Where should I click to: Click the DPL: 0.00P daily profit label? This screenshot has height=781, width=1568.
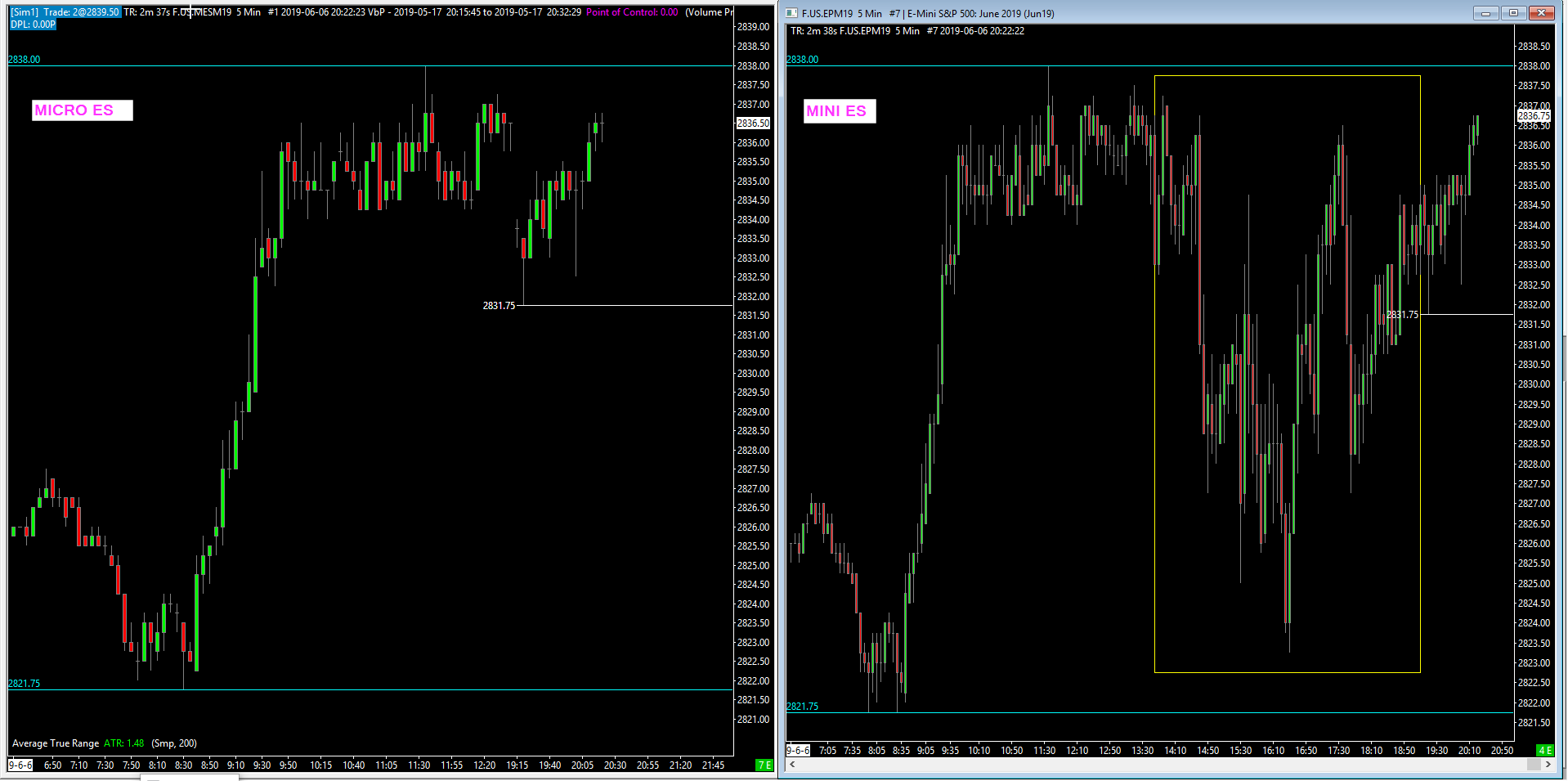click(x=33, y=25)
